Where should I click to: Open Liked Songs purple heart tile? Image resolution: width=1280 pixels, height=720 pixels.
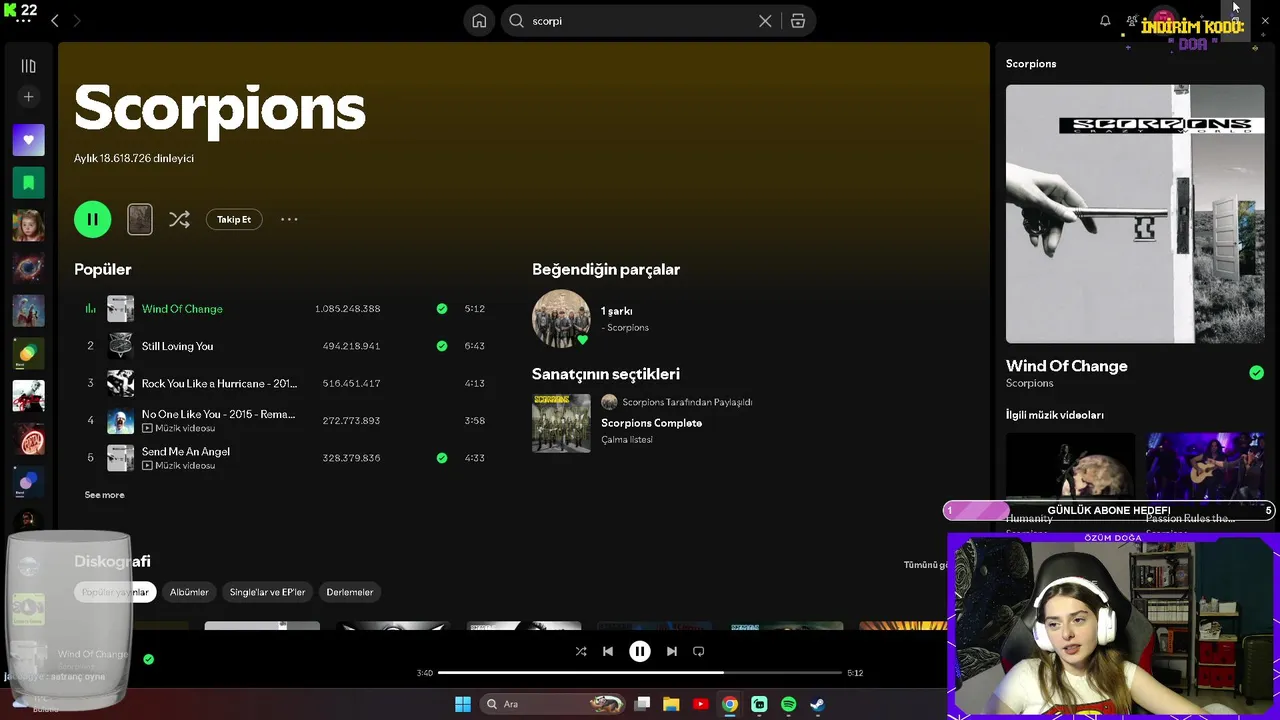coord(28,140)
